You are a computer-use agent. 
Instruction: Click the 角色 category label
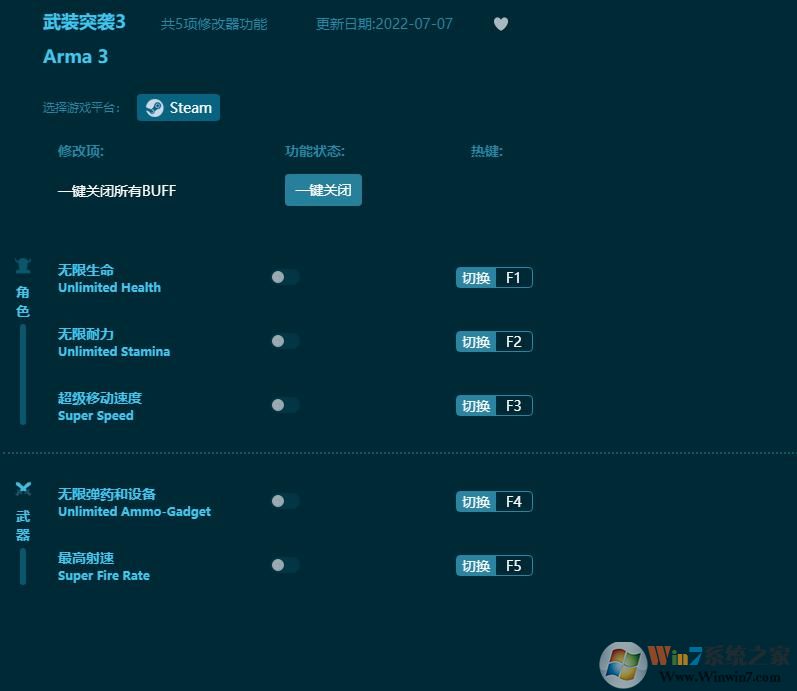(23, 302)
